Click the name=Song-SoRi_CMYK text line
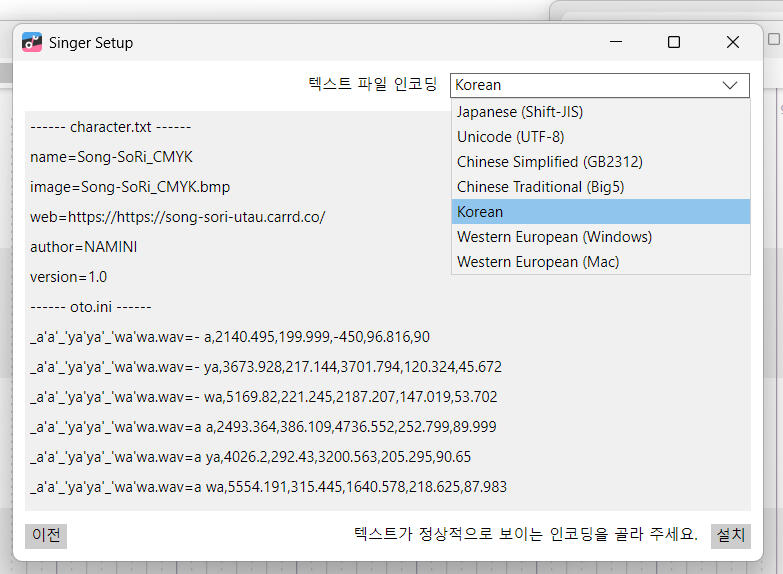Image resolution: width=783 pixels, height=574 pixels. (x=111, y=157)
